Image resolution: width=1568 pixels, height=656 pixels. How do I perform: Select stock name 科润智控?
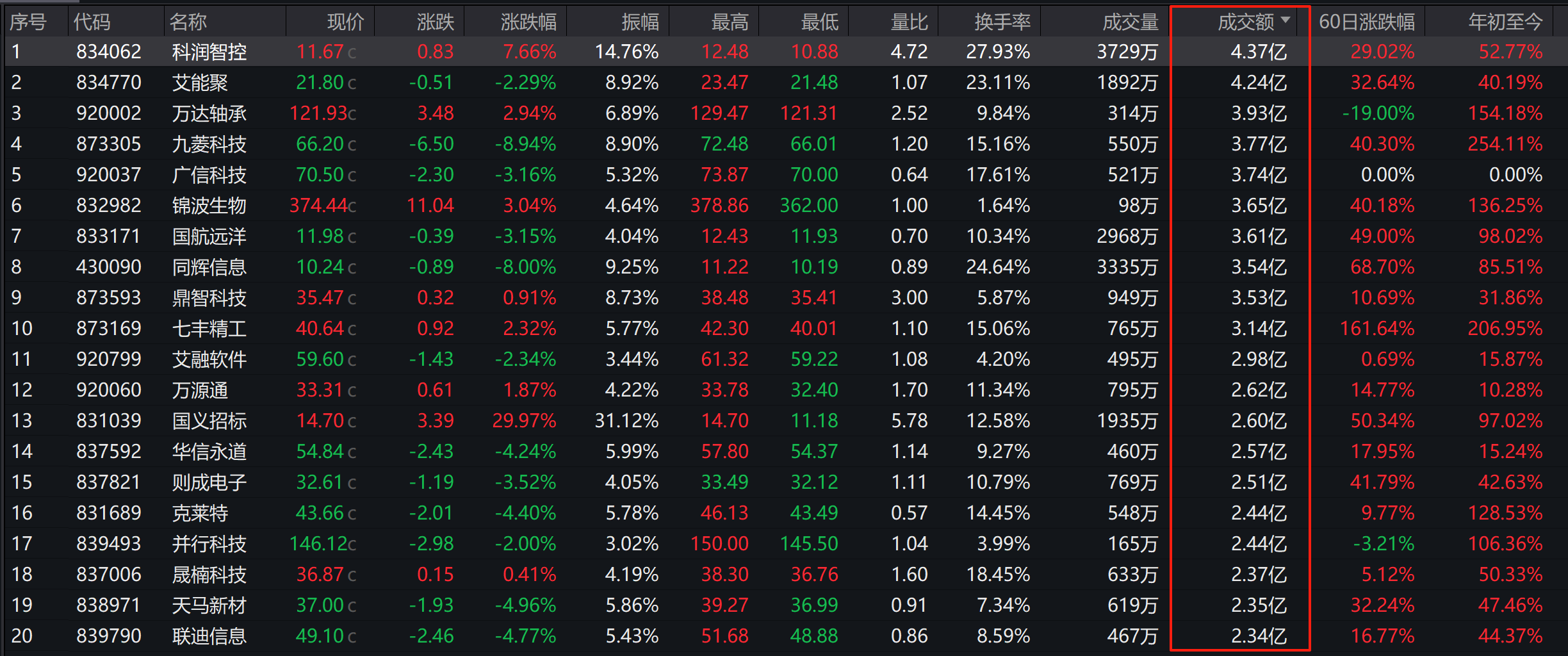pyautogui.click(x=209, y=51)
